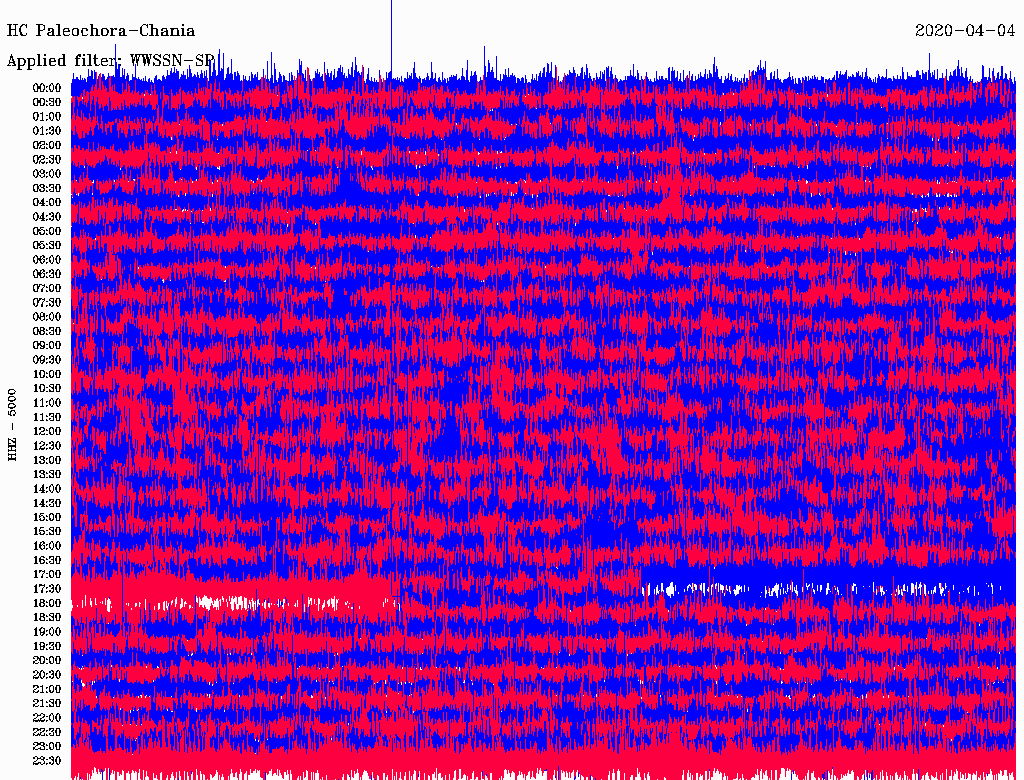Select the 22:30 time label
Image resolution: width=1024 pixels, height=780 pixels.
click(47, 732)
